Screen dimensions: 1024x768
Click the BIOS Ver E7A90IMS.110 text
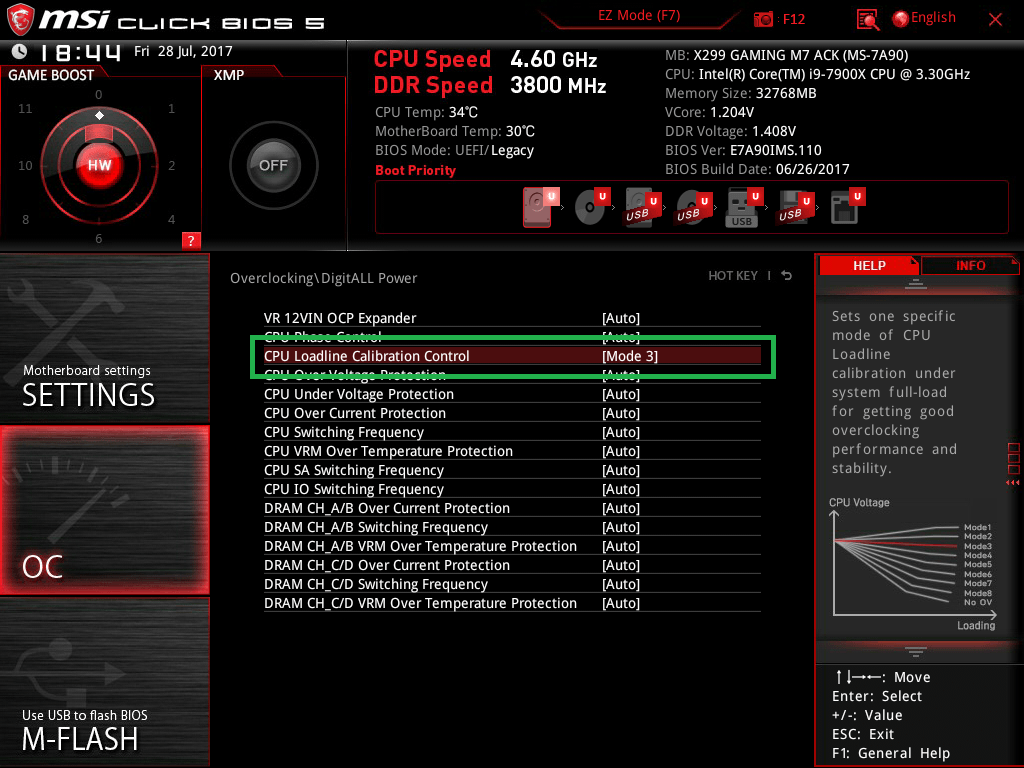click(743, 150)
